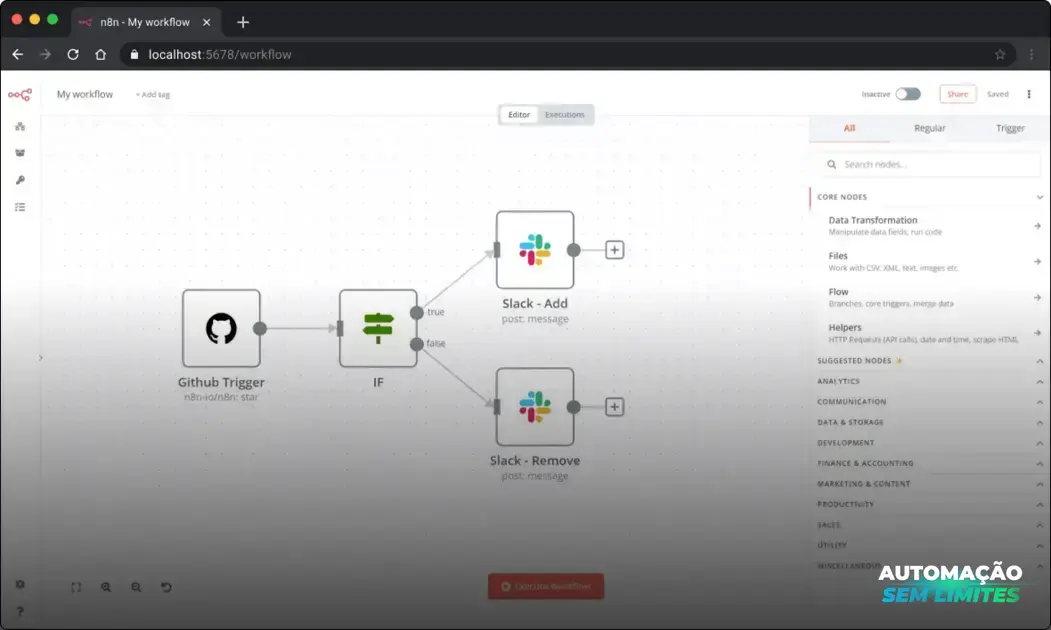Open the help question mark icon
Image resolution: width=1051 pixels, height=630 pixels.
20,611
